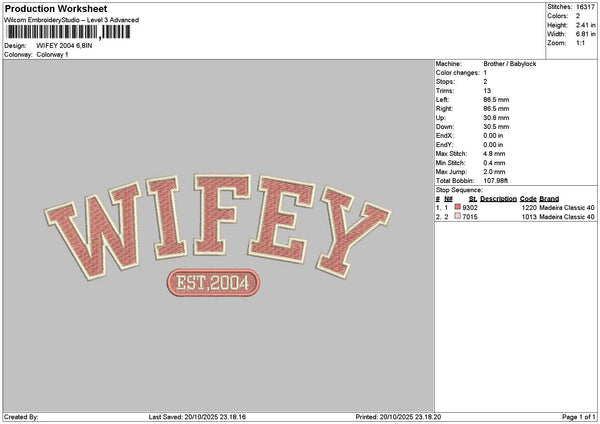Click the WIFEY embroidery design preview

(x=217, y=235)
